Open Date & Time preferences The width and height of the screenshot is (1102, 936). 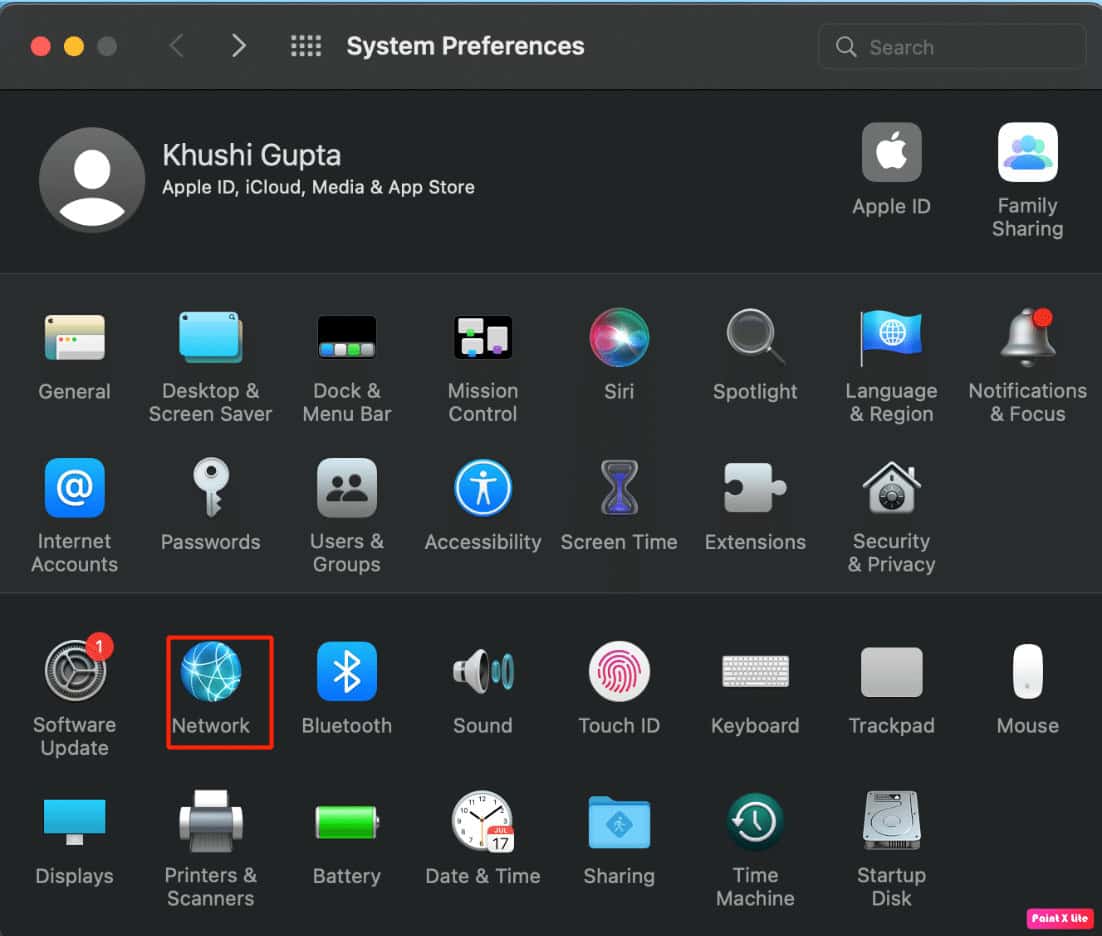click(x=483, y=822)
